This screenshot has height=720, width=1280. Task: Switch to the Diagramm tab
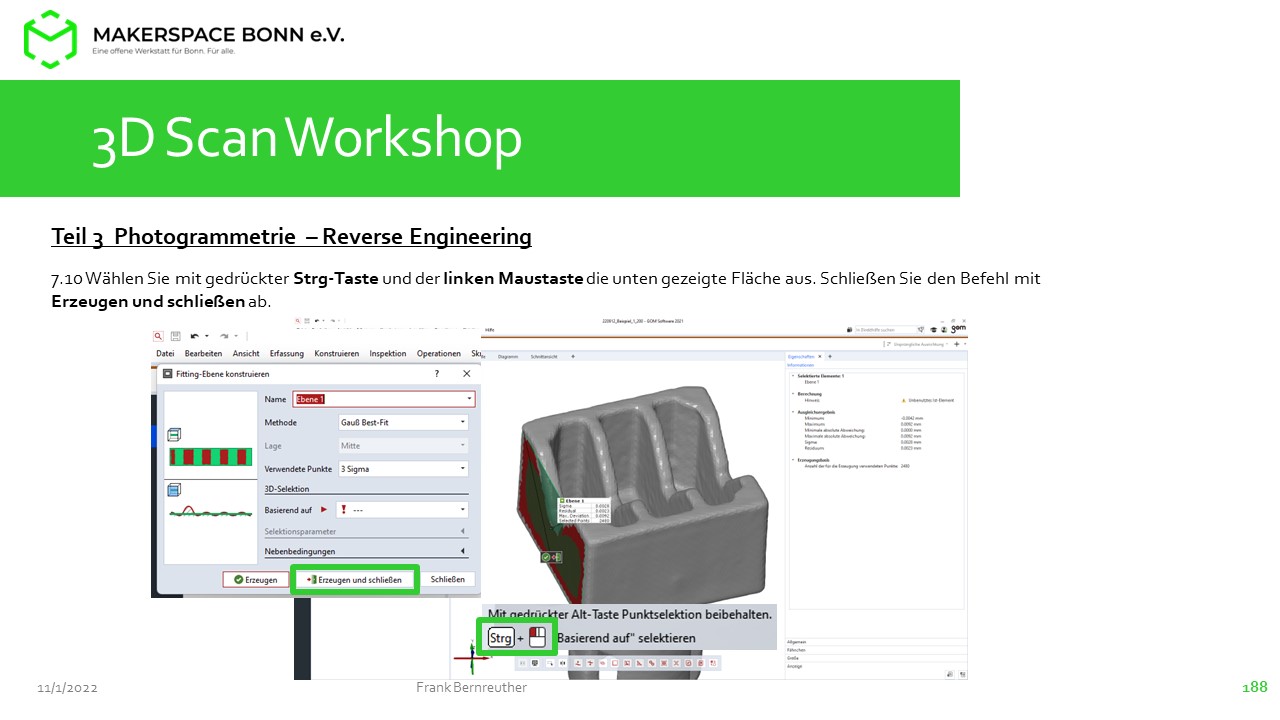pos(508,356)
